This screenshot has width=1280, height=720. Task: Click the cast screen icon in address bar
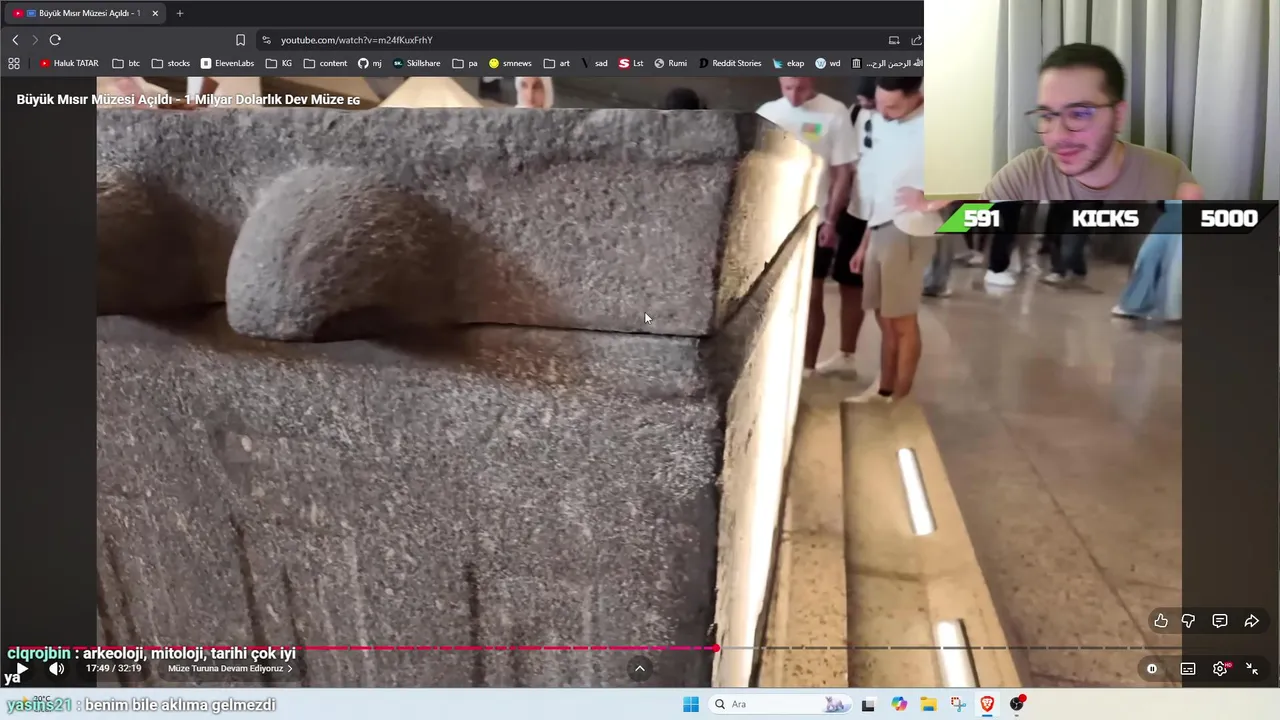tap(894, 40)
